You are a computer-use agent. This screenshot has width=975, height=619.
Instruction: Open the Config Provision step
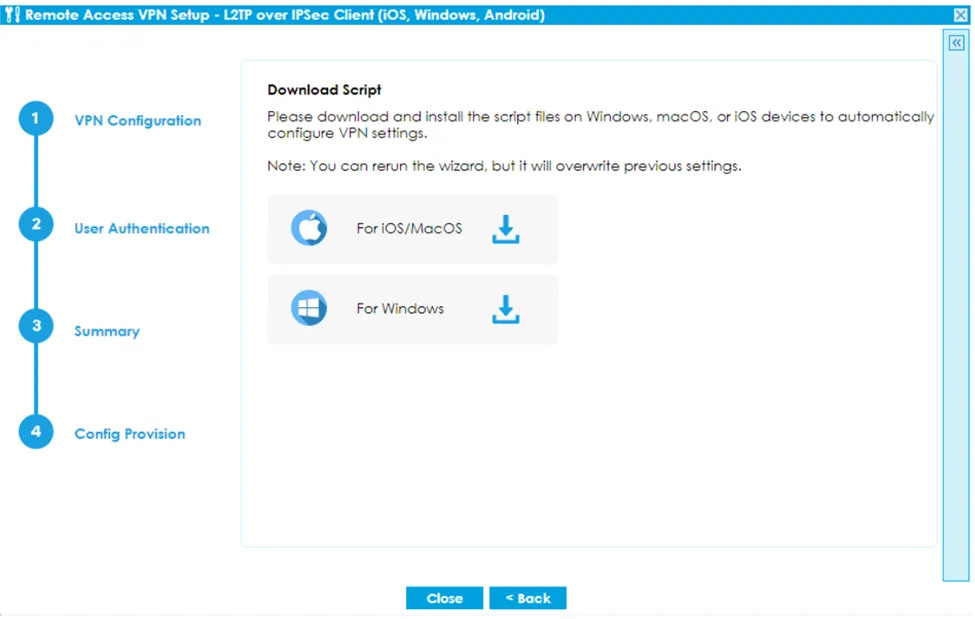(x=129, y=433)
